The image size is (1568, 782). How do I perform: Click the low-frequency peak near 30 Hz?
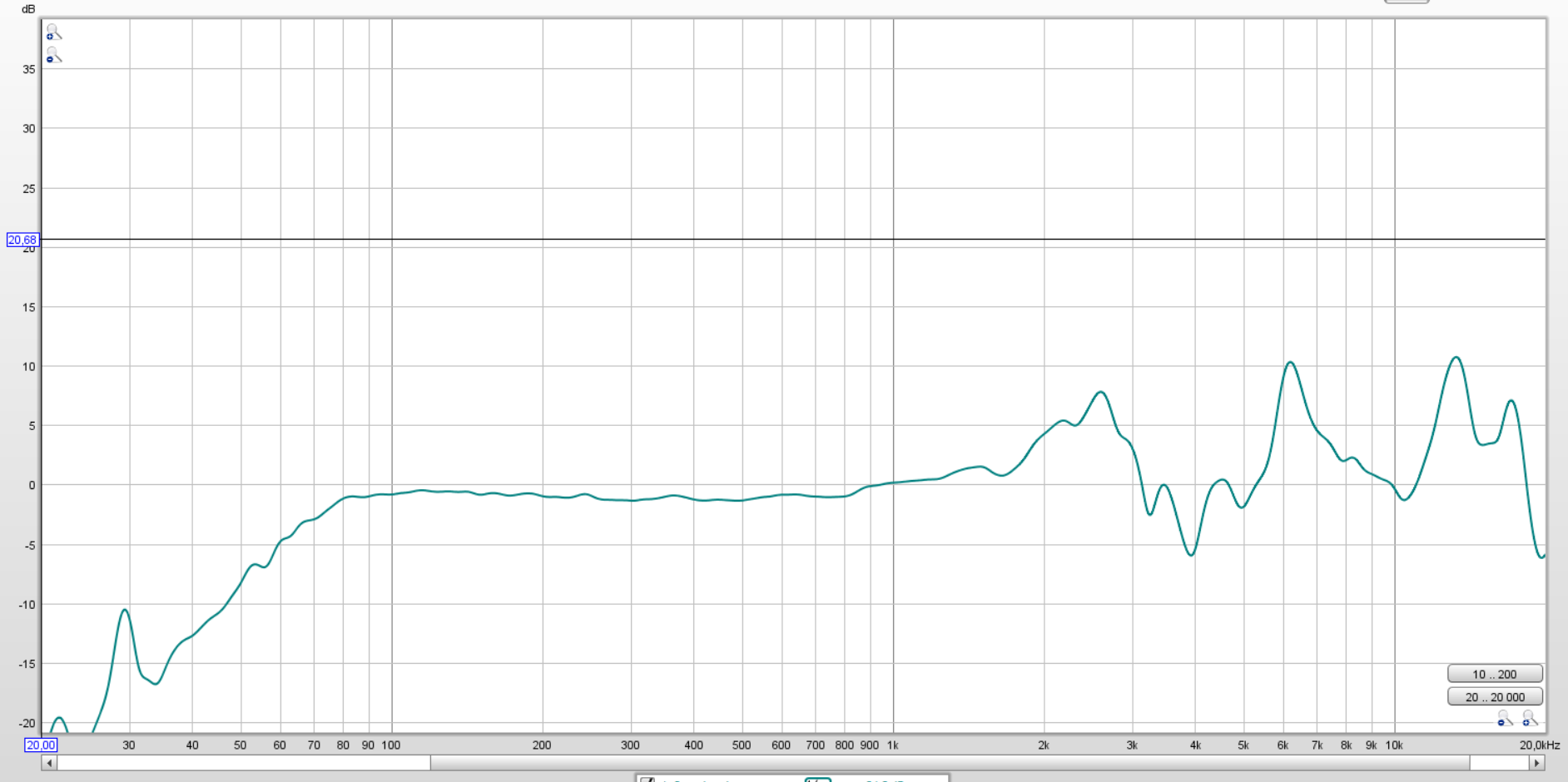point(125,610)
